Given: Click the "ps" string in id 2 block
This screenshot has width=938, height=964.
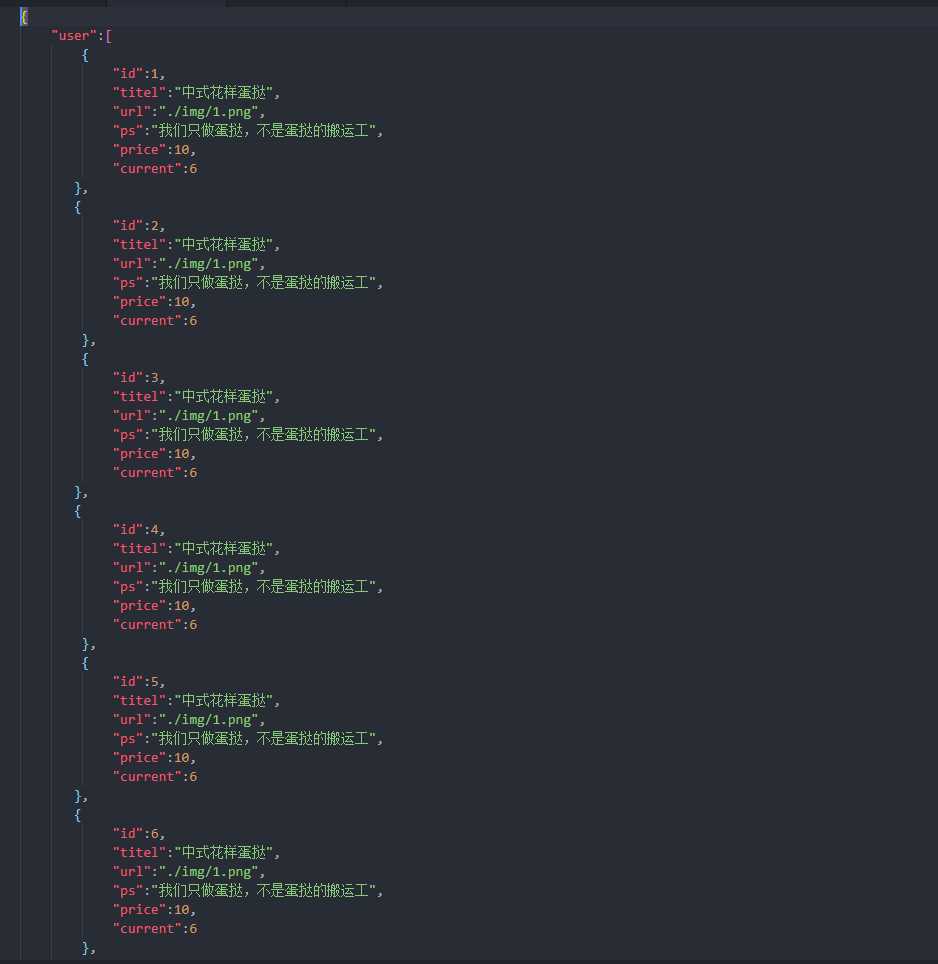Looking at the screenshot, I should pyautogui.click(x=264, y=283).
